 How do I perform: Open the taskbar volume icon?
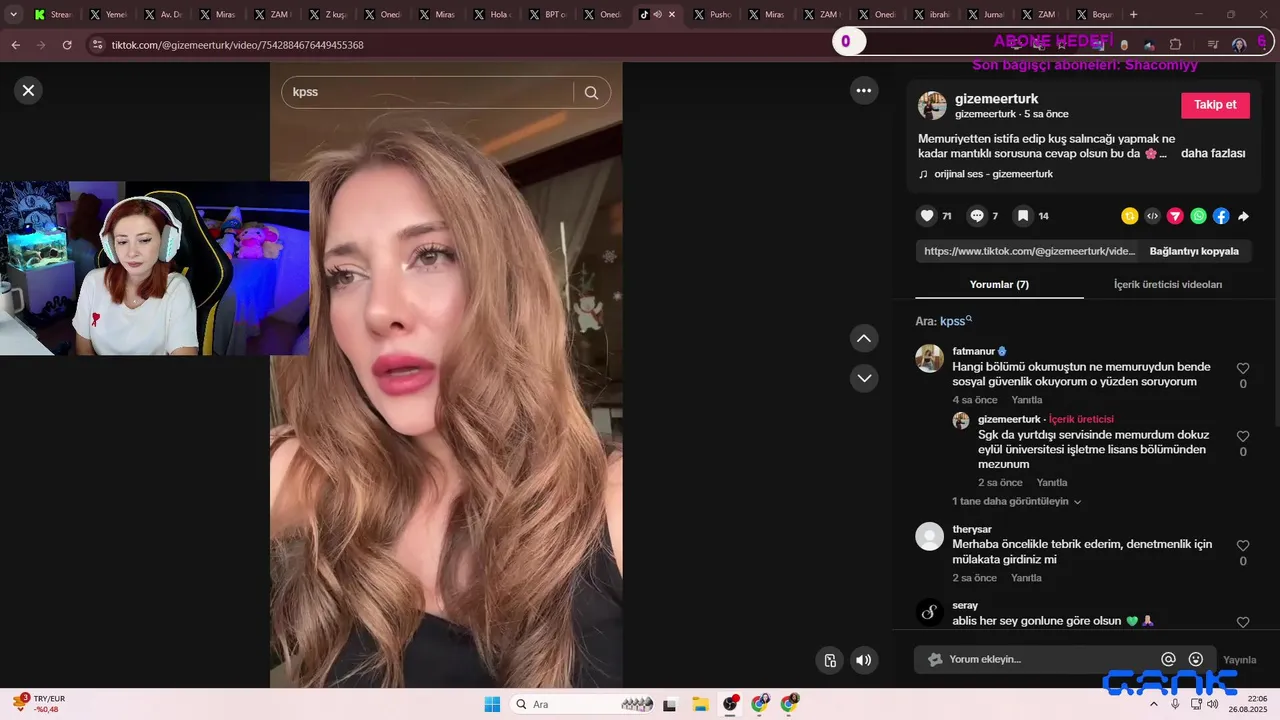[1214, 704]
